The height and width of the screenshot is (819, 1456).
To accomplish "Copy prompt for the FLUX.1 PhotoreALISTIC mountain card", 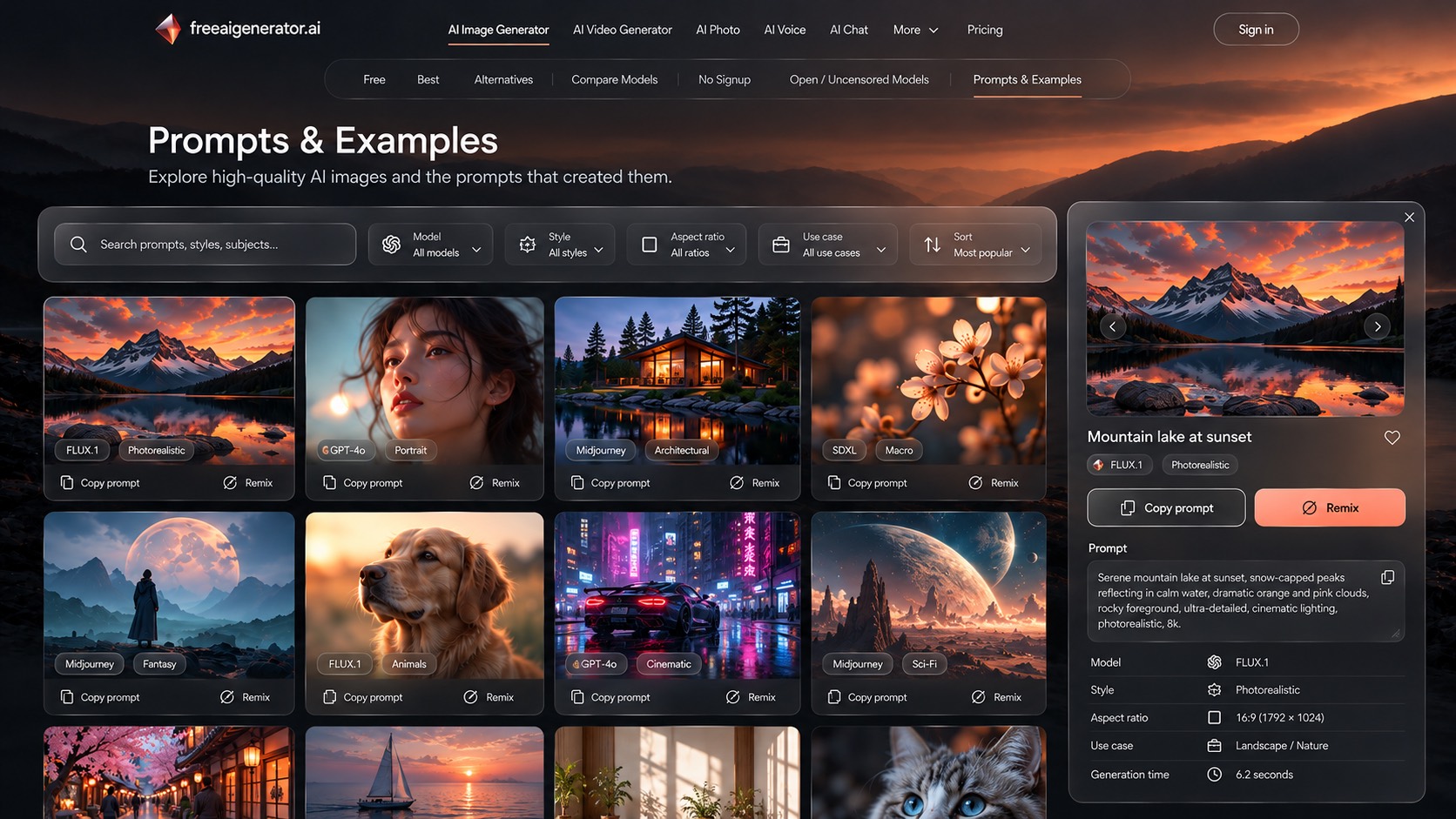I will click(x=100, y=483).
